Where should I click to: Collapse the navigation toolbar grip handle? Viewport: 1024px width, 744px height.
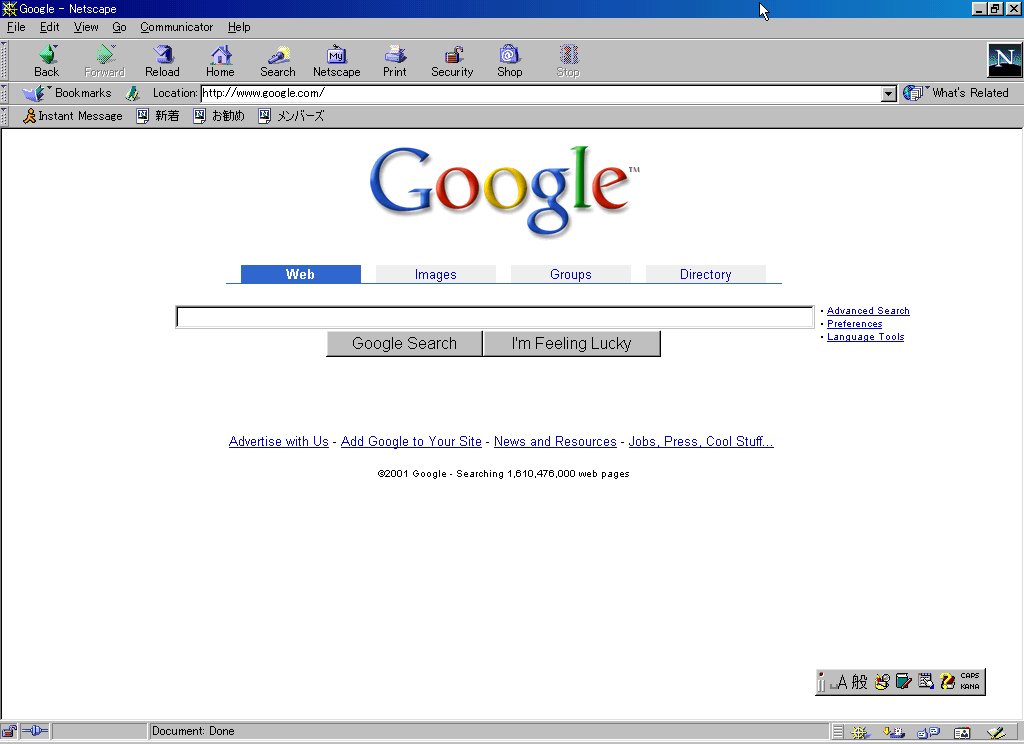tap(4, 61)
